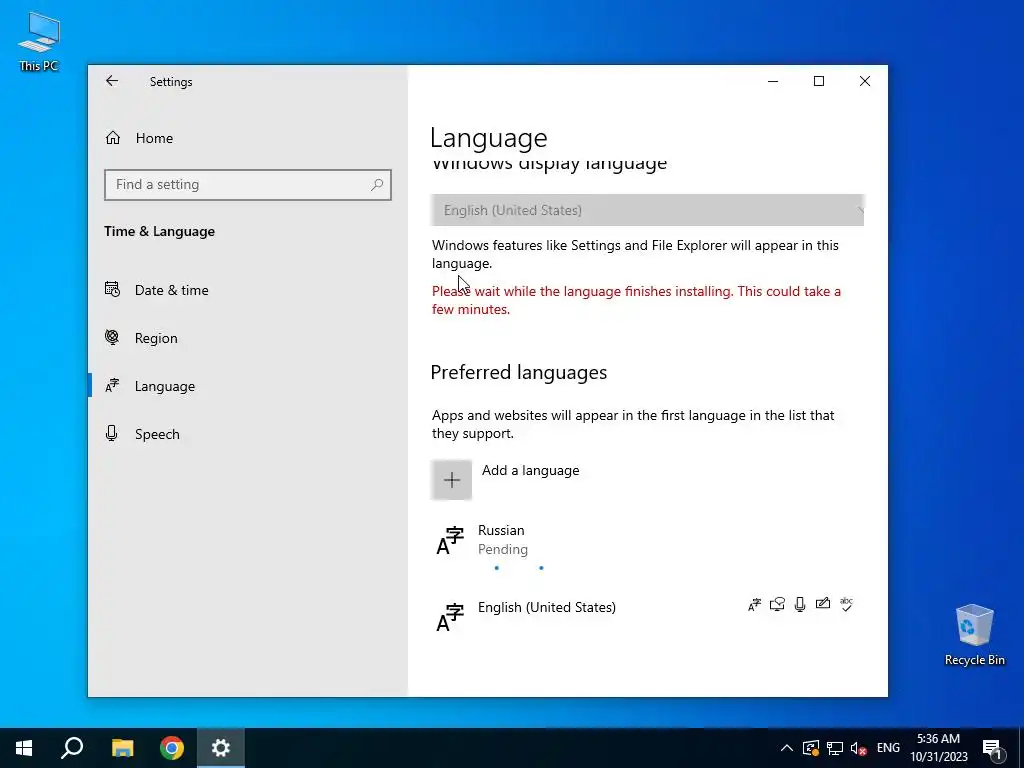The width and height of the screenshot is (1024, 768).
Task: Click the ENG input language indicator
Action: click(888, 748)
